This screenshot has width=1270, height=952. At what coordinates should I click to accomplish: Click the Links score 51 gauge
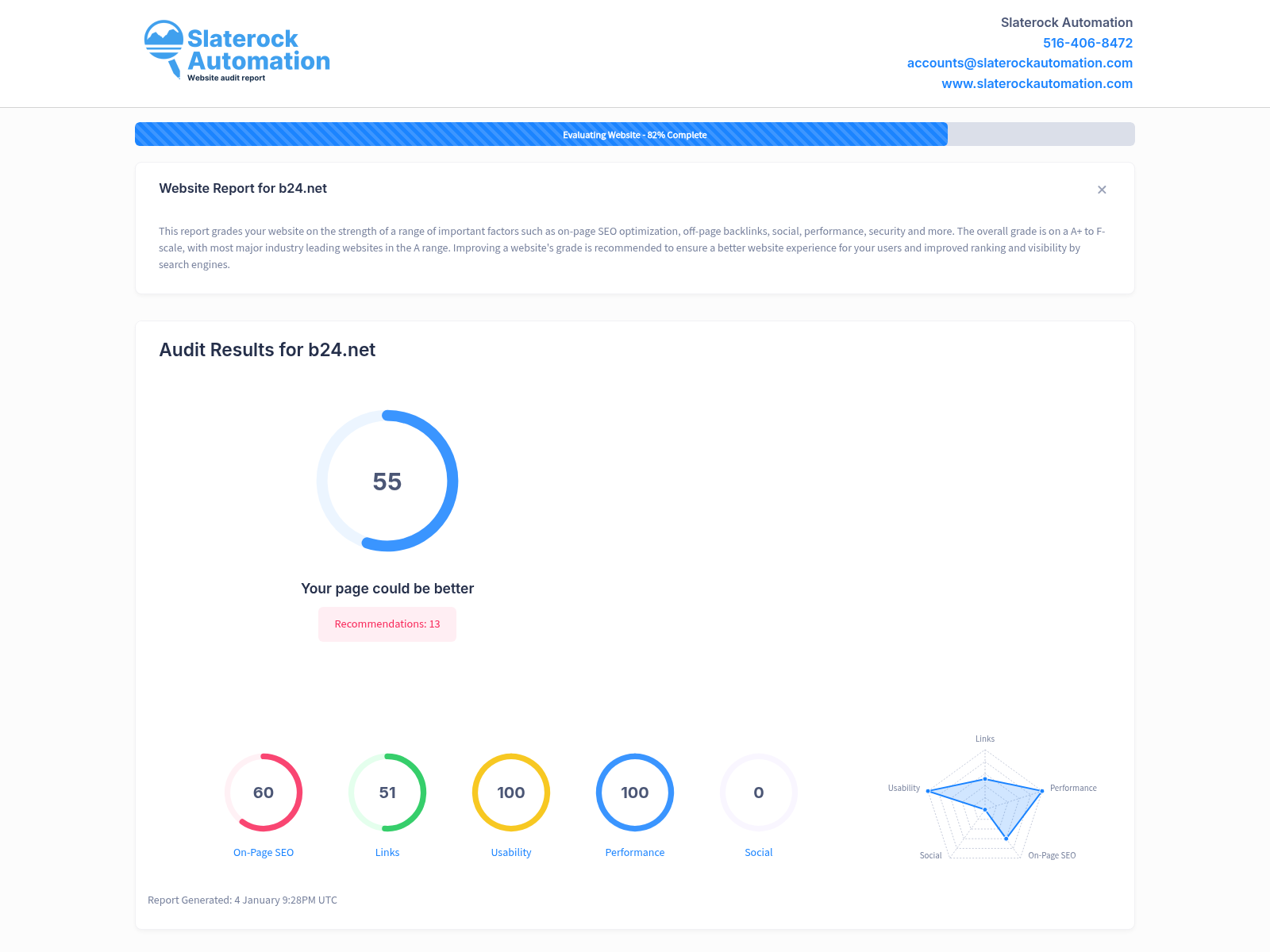[387, 793]
